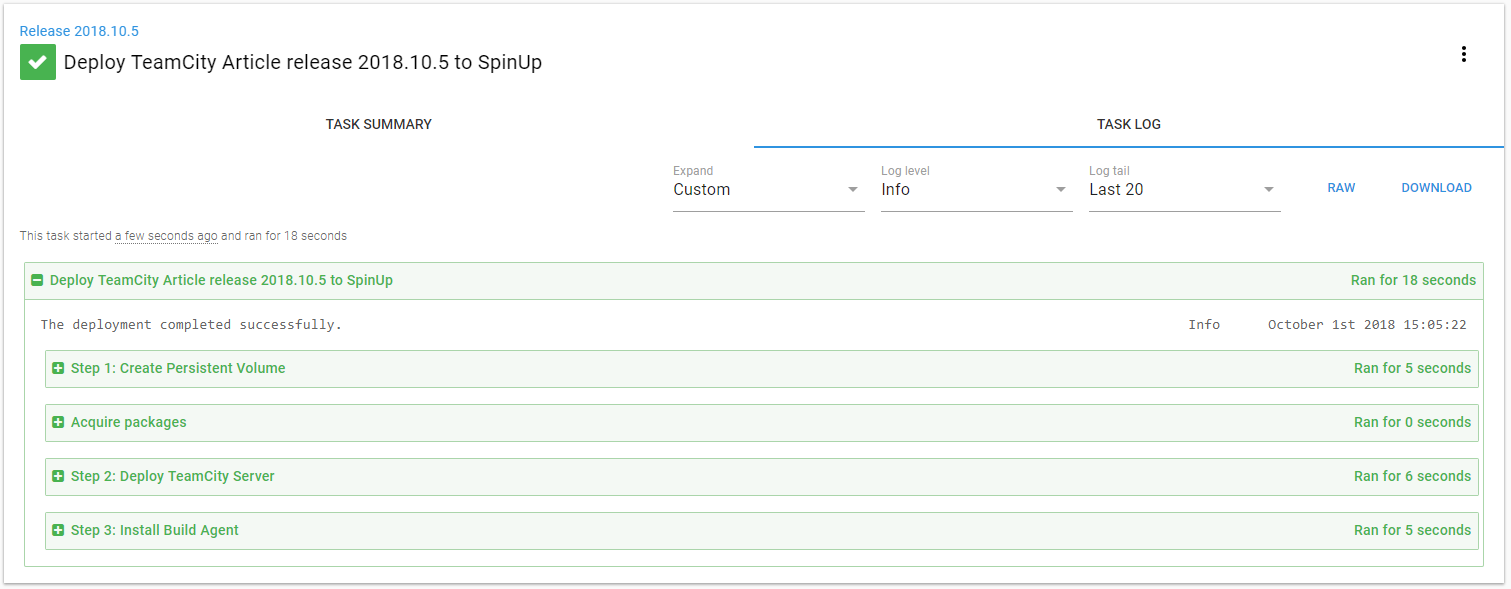
Task: Click the RAW log button
Action: [x=1341, y=188]
